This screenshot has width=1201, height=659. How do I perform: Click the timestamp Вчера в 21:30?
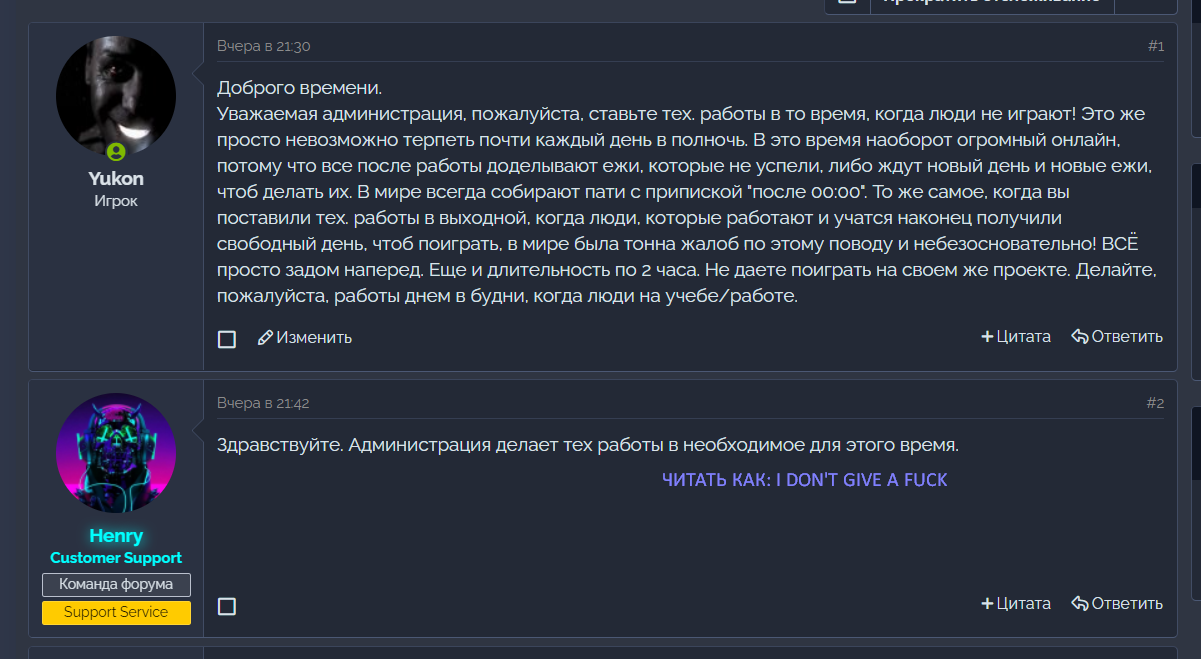coord(263,46)
